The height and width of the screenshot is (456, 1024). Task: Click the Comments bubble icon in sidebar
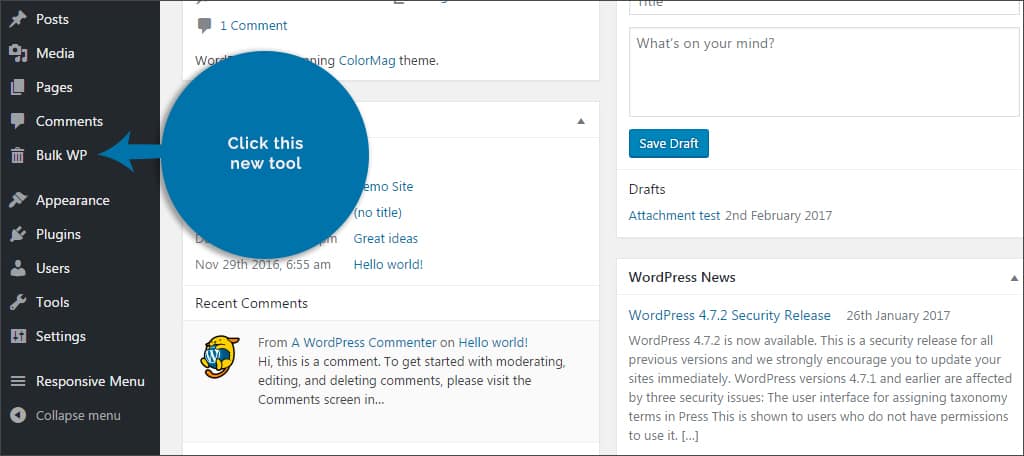pyautogui.click(x=18, y=121)
